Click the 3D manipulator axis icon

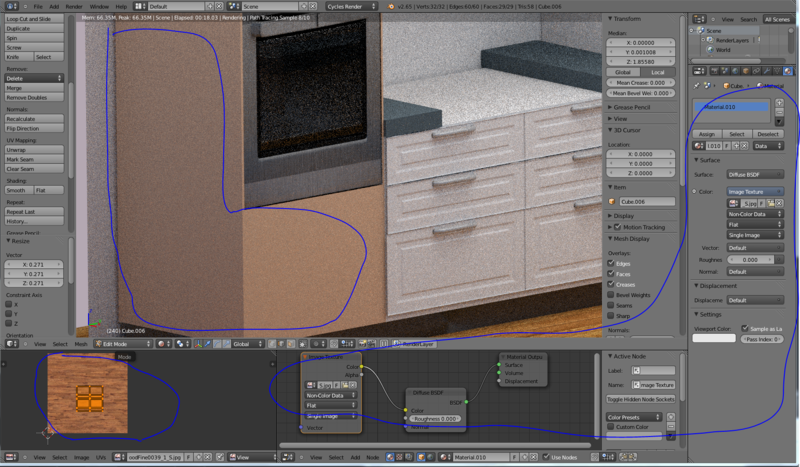tap(197, 344)
